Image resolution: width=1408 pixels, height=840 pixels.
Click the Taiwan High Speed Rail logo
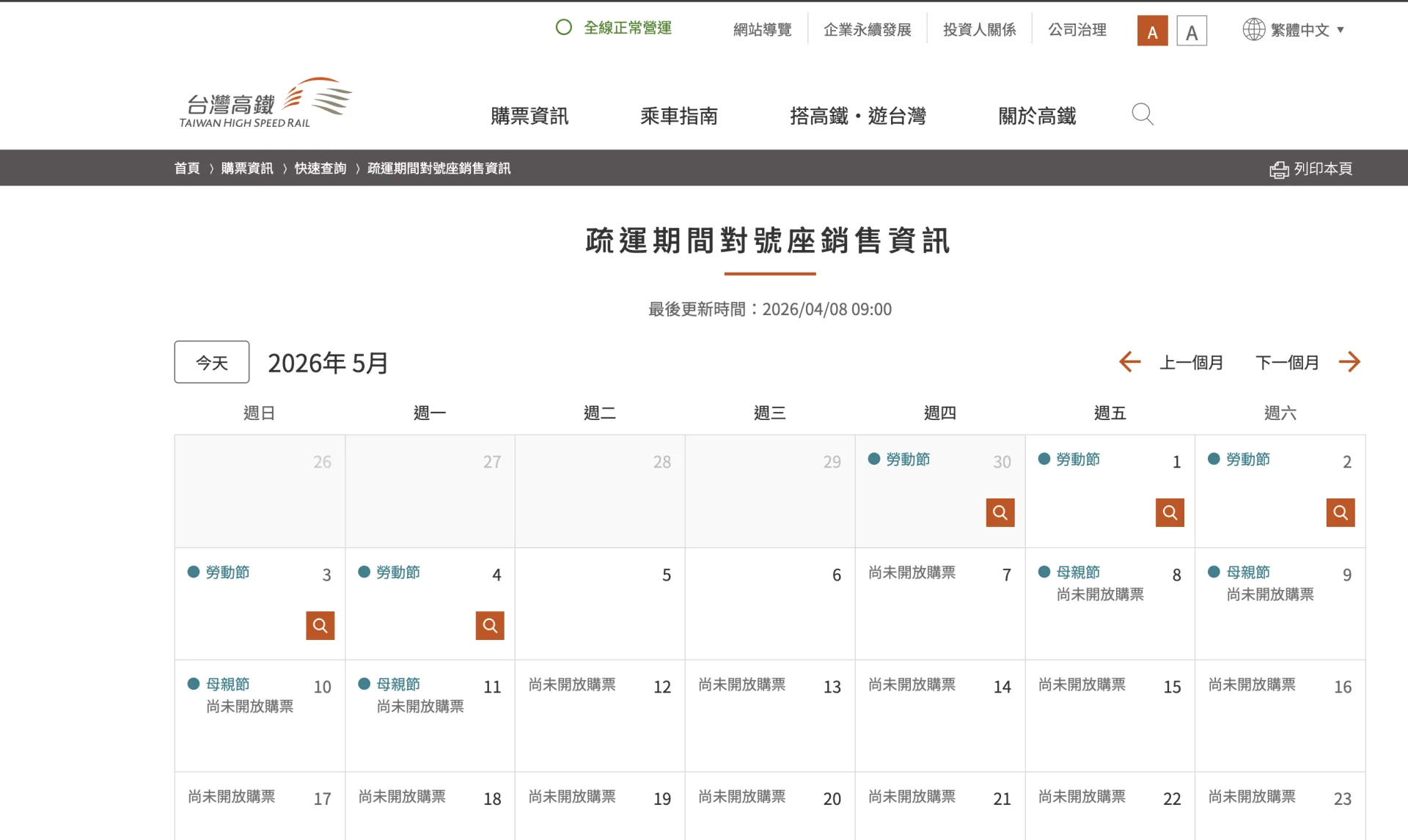click(263, 103)
